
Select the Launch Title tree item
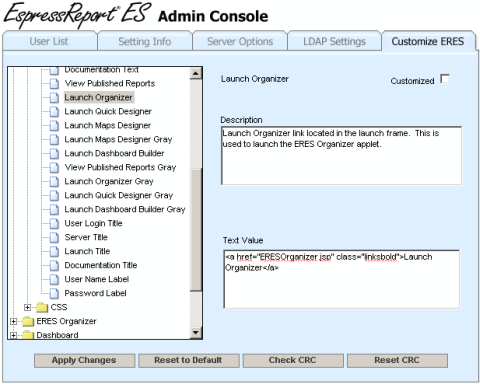tap(87, 251)
